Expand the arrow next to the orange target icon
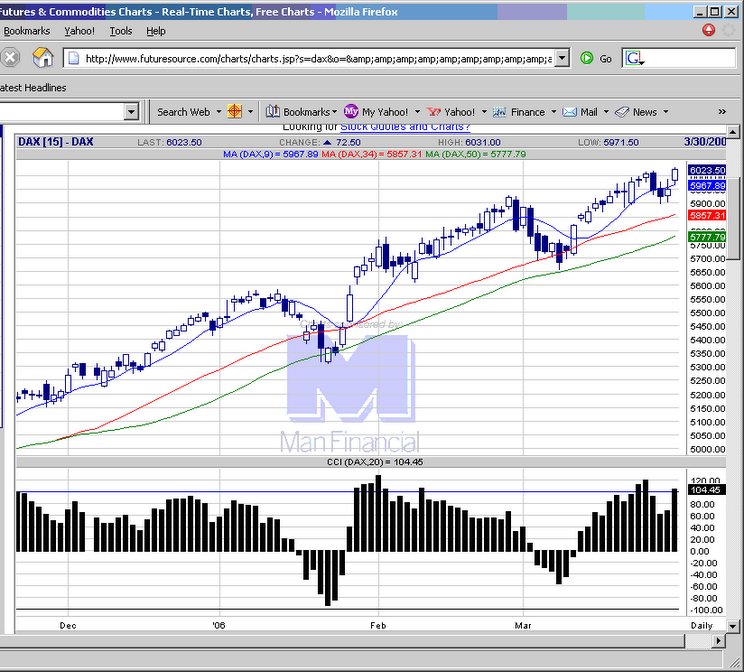 pyautogui.click(x=251, y=112)
